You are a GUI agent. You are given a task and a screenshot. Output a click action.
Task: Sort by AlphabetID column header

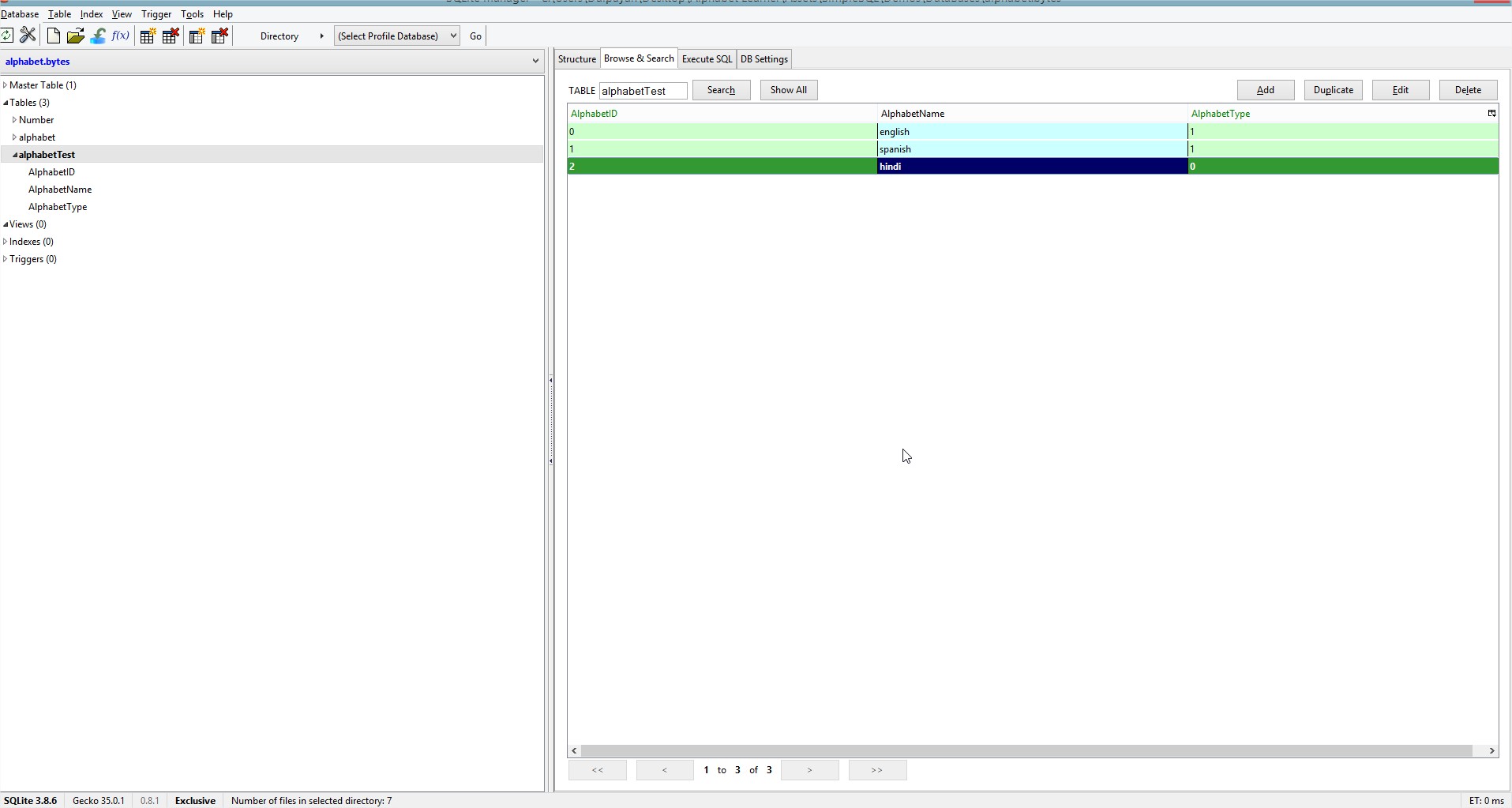tap(722, 114)
